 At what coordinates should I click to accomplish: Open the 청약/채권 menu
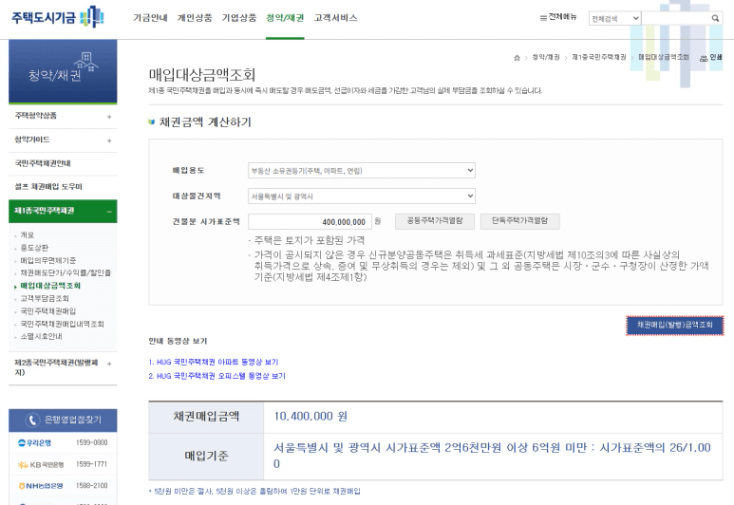(285, 18)
